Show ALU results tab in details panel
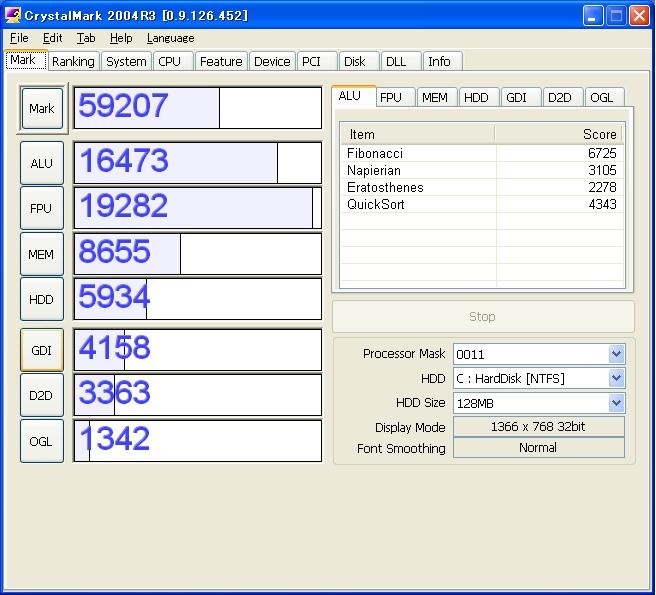656x595 pixels. (353, 96)
